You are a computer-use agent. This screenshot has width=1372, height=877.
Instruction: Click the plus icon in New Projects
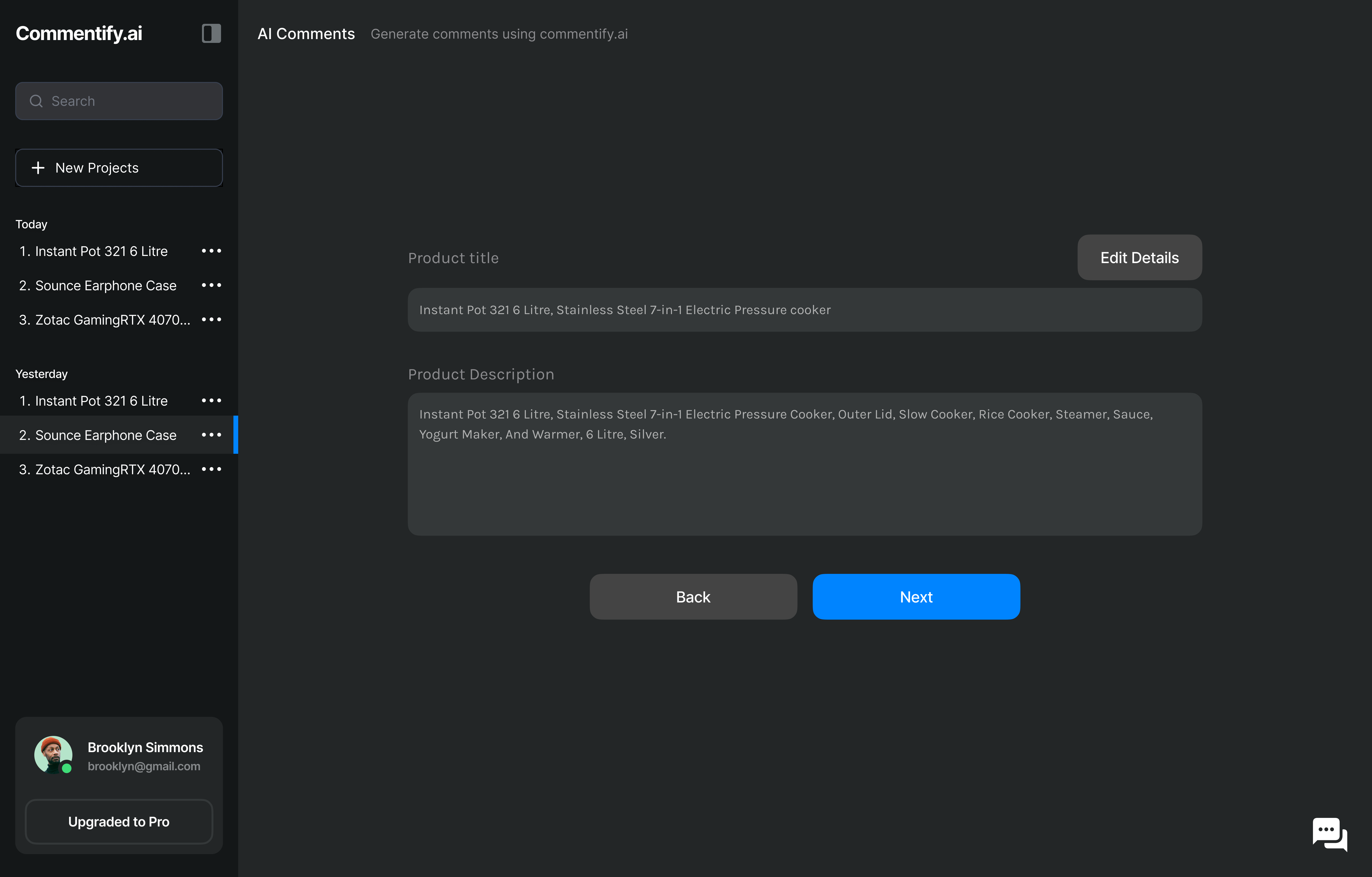coord(38,168)
